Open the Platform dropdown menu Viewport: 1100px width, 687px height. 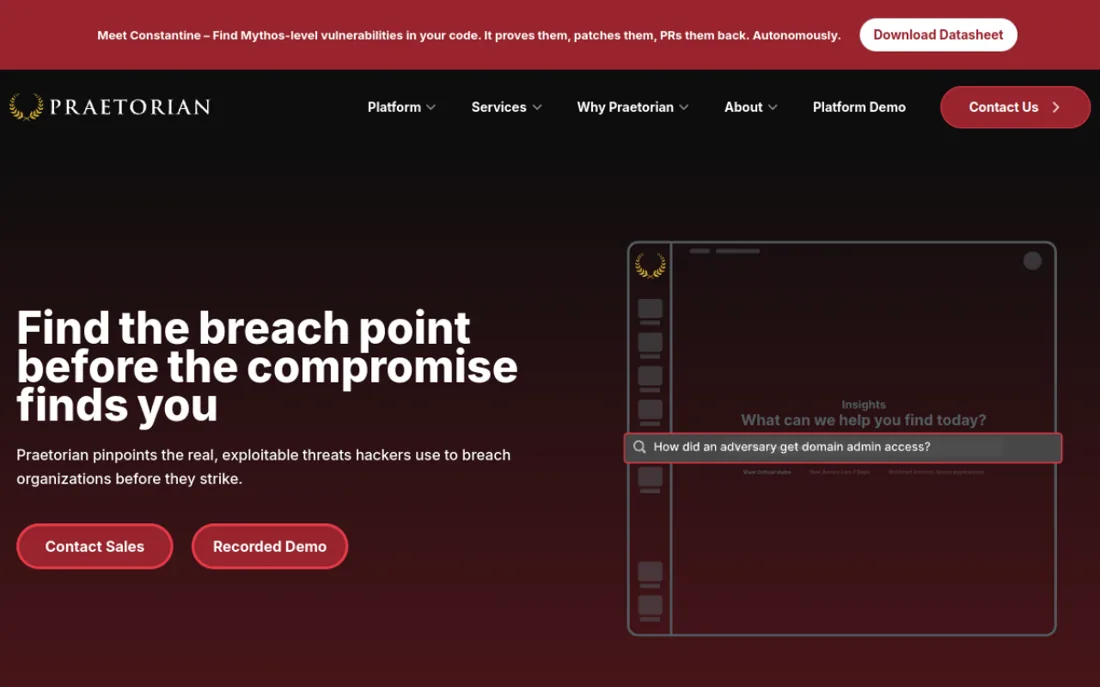point(401,107)
